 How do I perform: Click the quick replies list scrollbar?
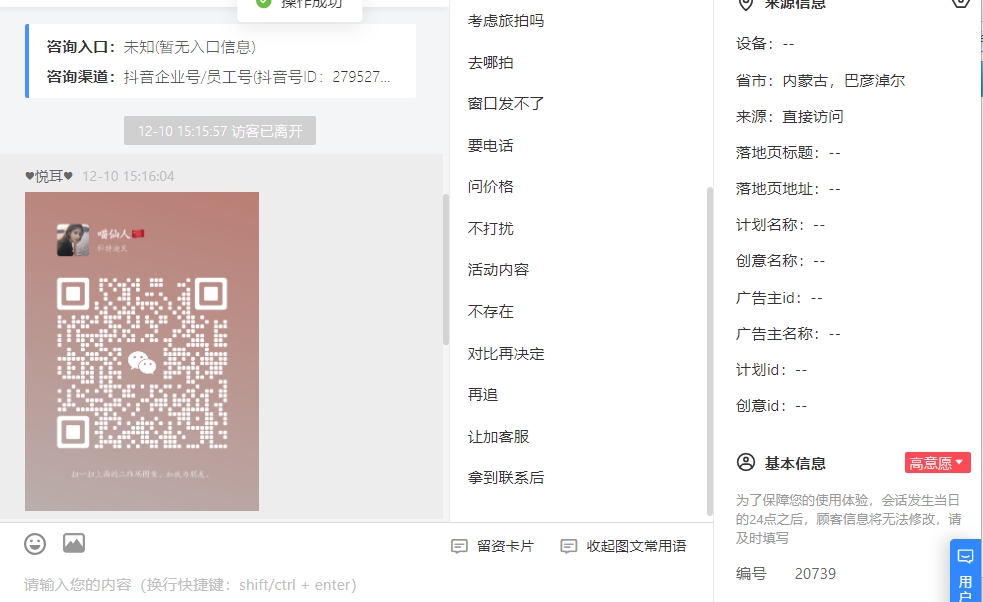click(x=710, y=351)
